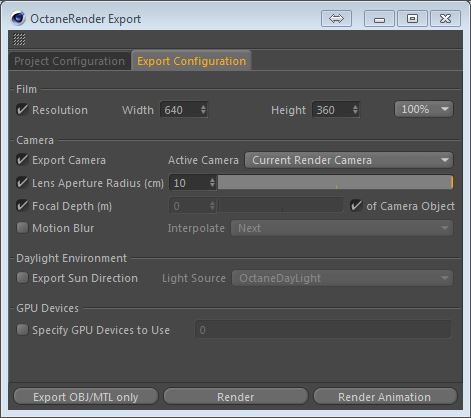Minimize the OctaneRender Export window

tap(379, 18)
